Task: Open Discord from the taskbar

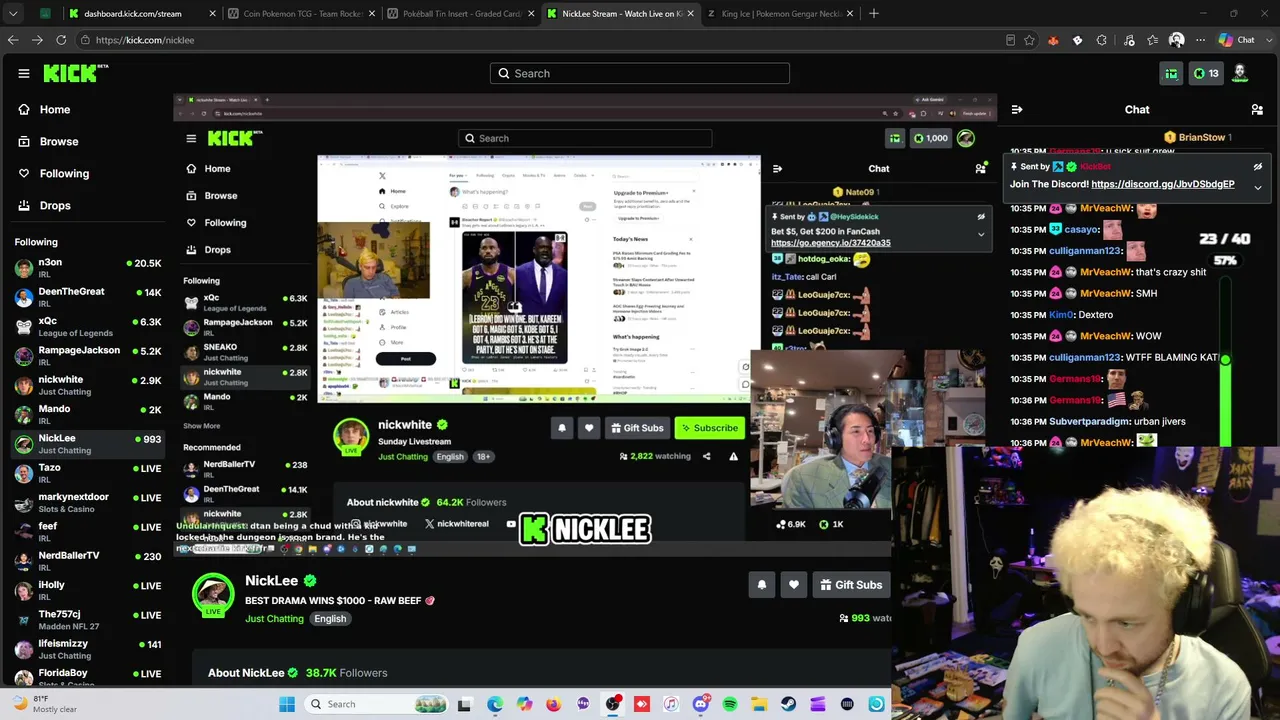Action: coord(701,704)
